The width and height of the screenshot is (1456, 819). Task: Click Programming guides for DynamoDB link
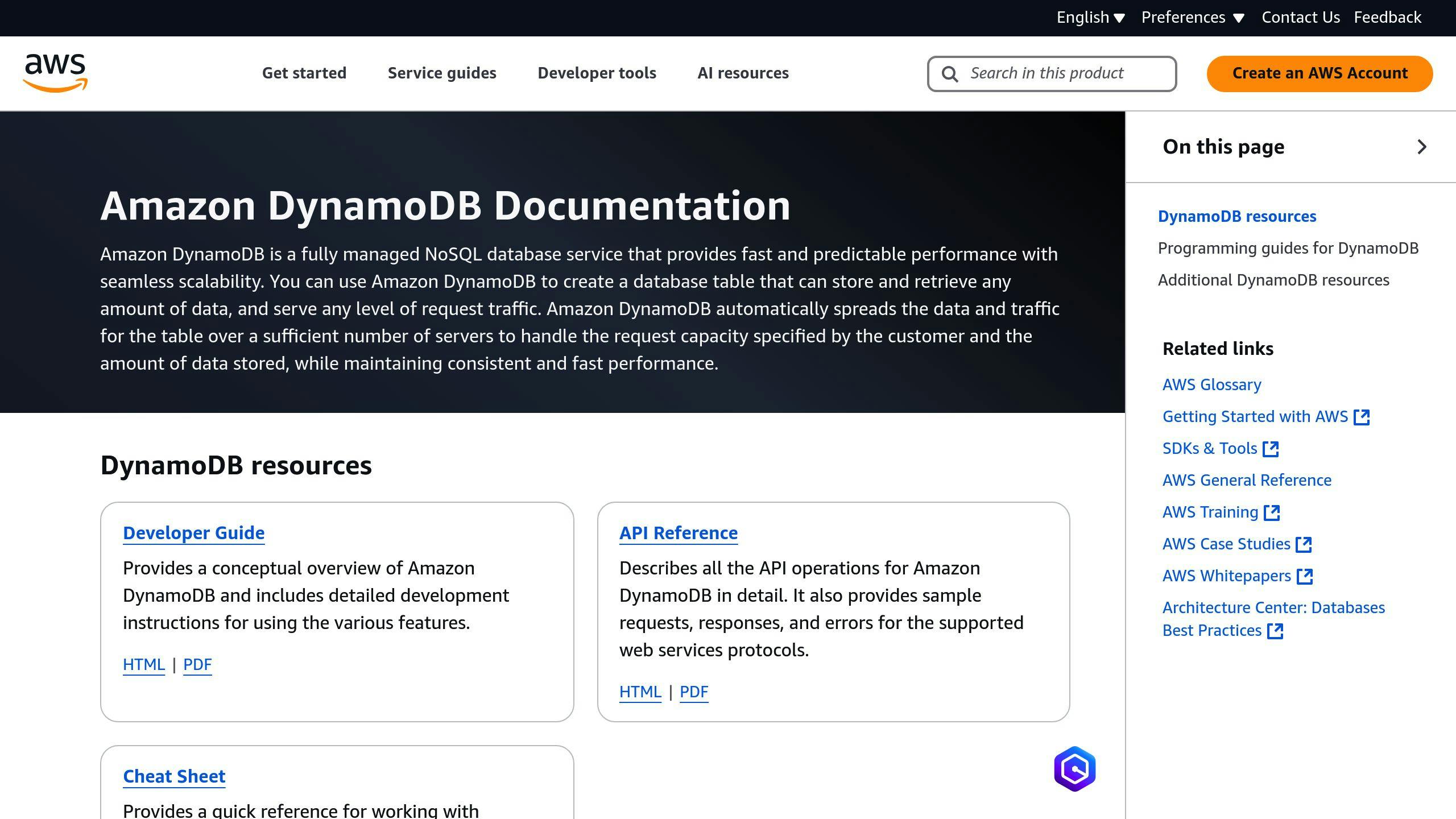click(x=1288, y=247)
